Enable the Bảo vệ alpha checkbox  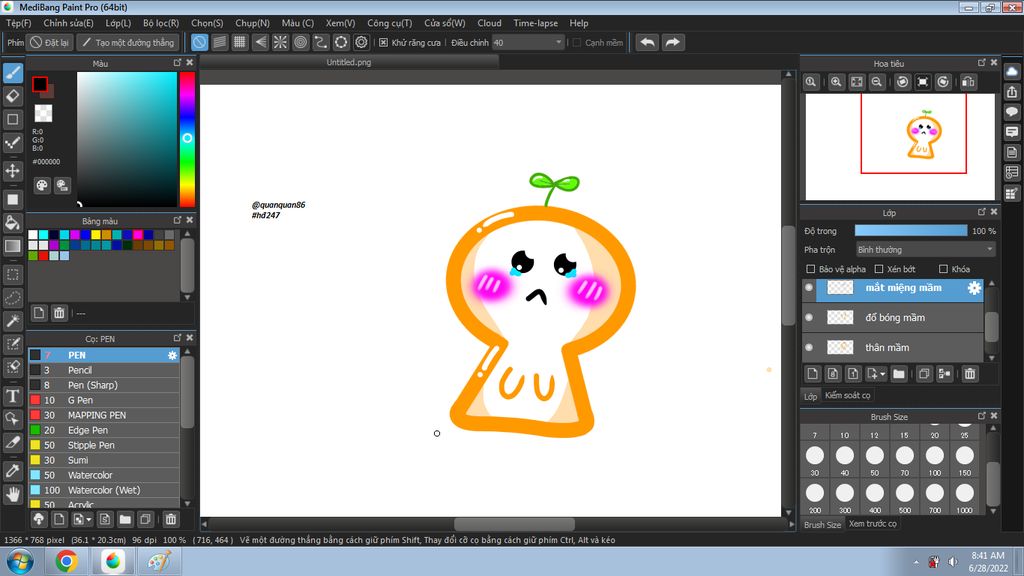pyautogui.click(x=810, y=269)
